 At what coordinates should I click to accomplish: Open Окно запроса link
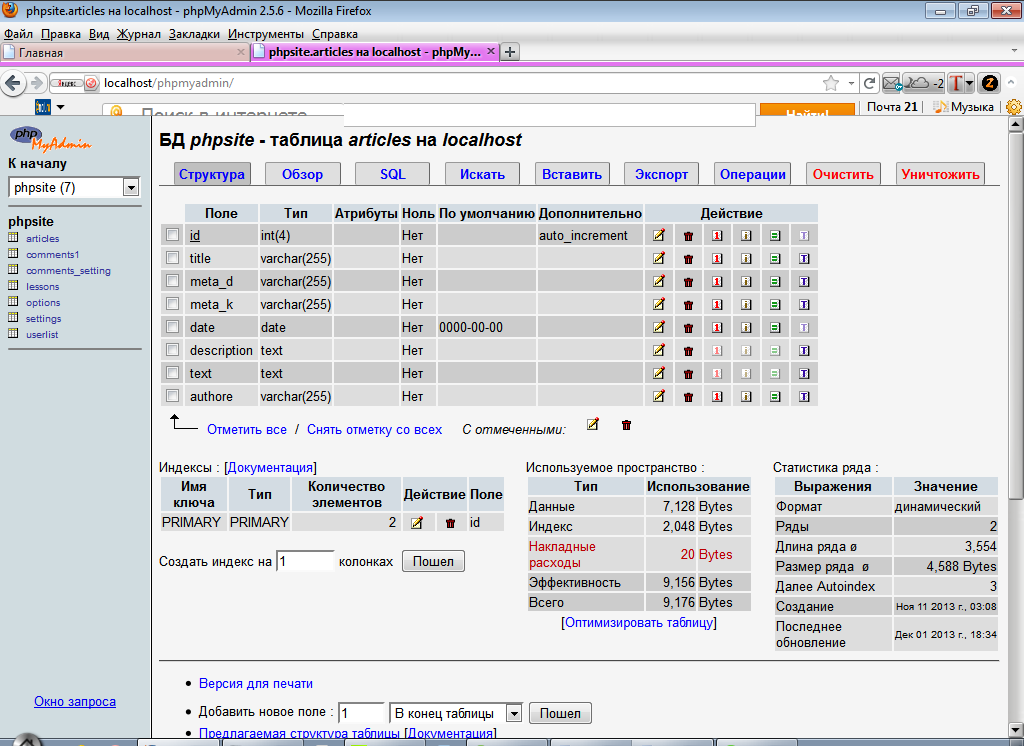click(x=75, y=702)
